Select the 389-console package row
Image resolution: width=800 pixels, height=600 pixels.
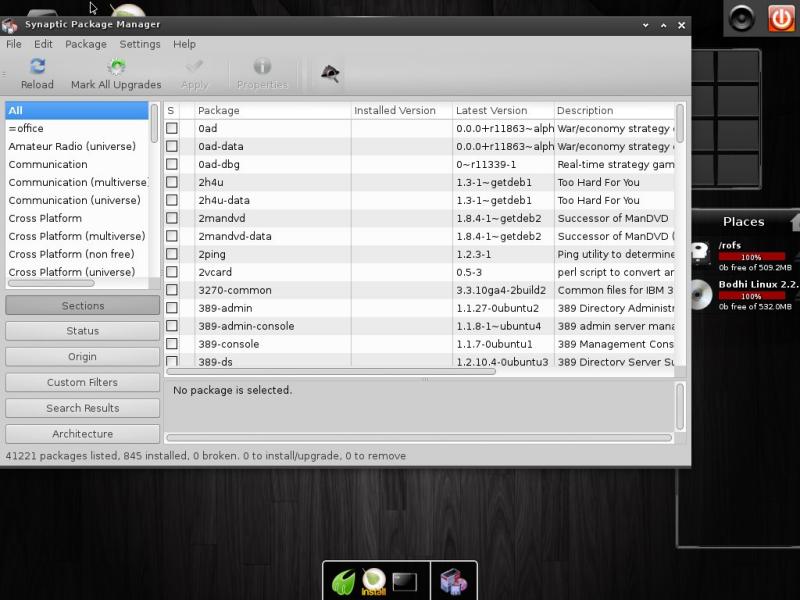pos(419,344)
